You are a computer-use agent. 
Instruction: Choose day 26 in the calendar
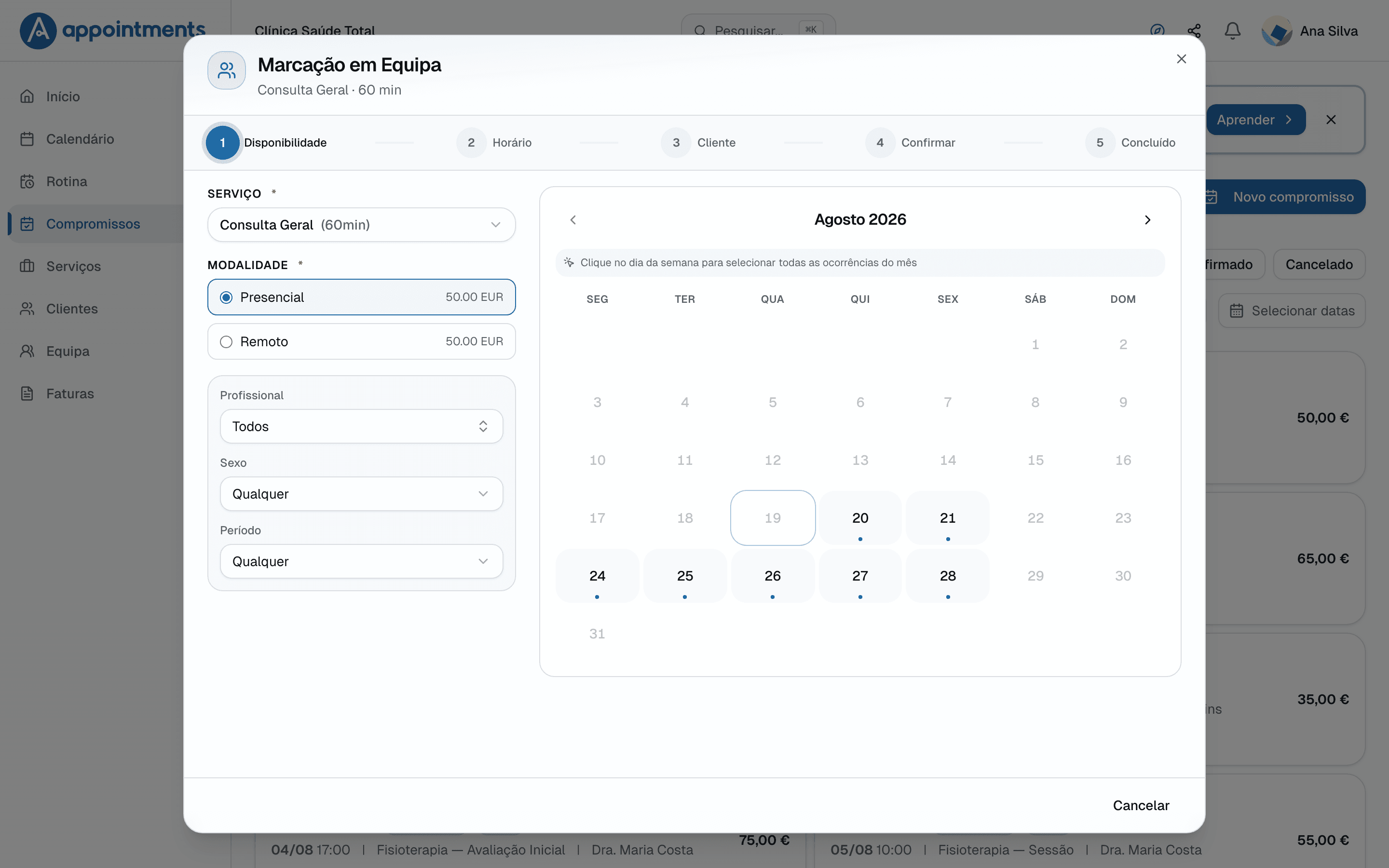pos(773,576)
